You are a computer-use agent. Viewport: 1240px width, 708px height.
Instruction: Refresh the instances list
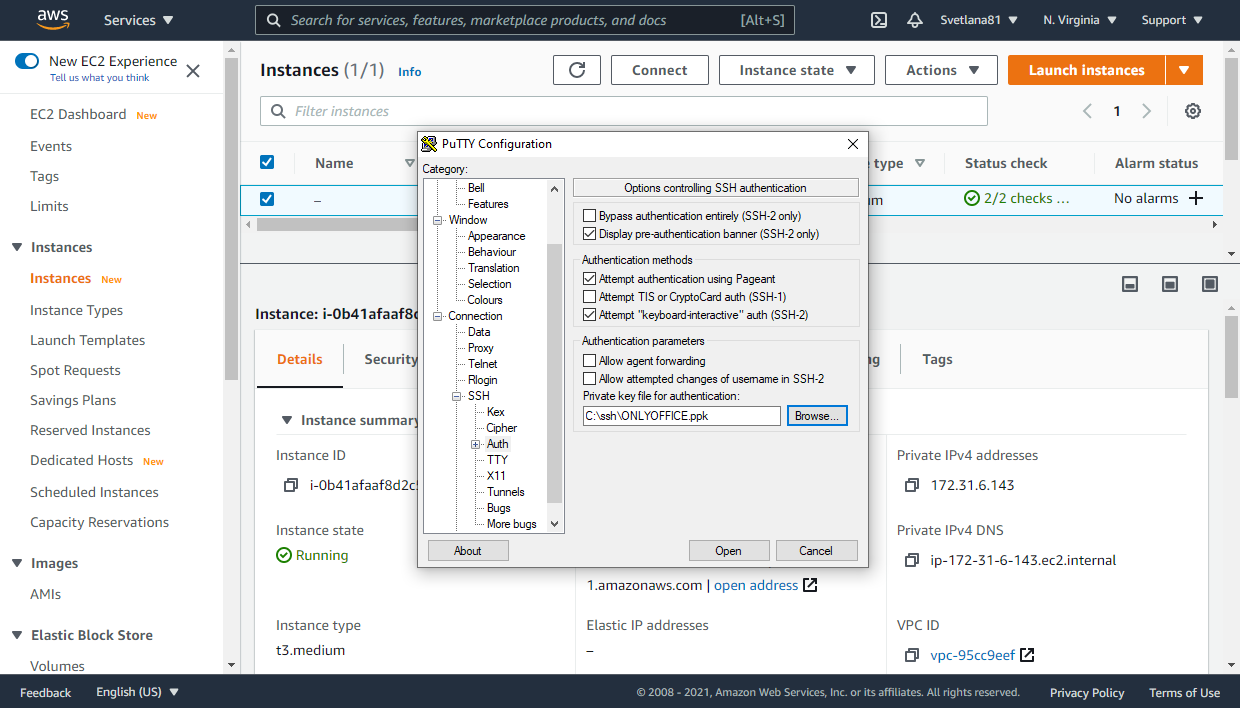click(577, 70)
